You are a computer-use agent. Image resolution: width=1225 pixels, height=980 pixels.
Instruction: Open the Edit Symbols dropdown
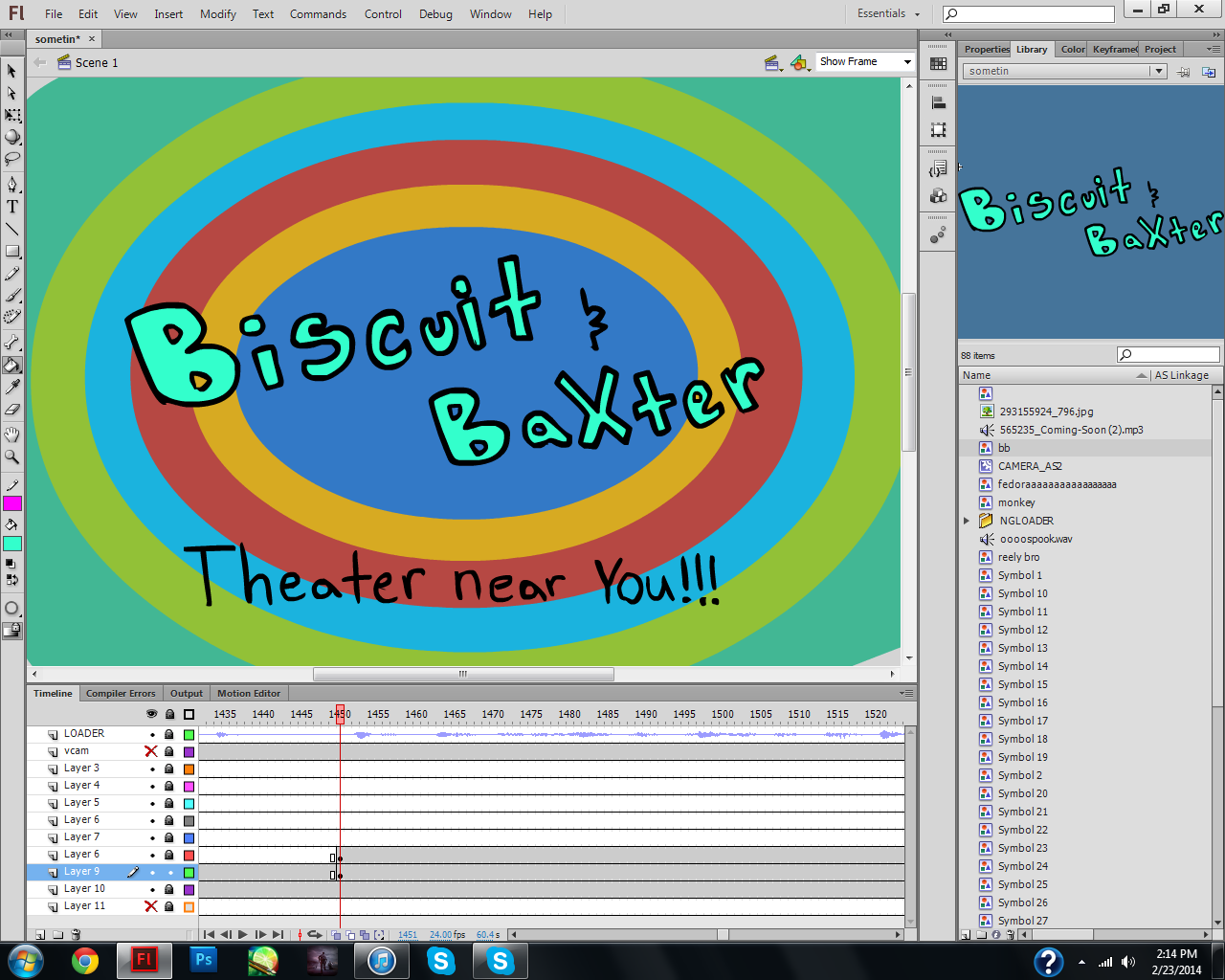click(800, 63)
